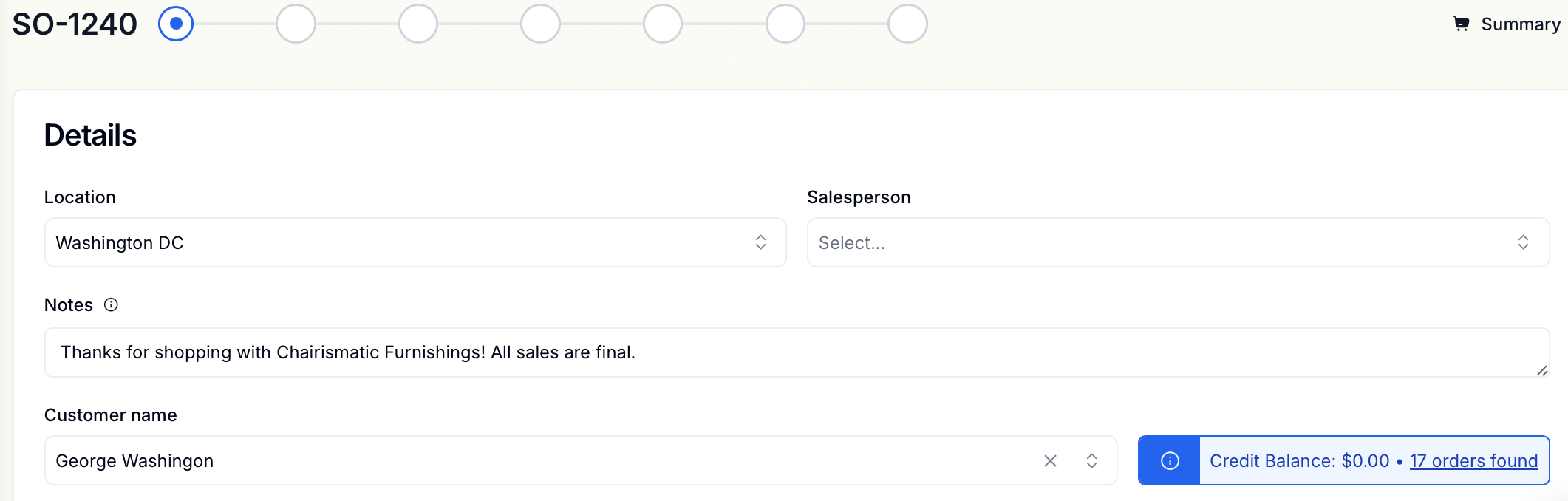Jump to the last step circle
Image resolution: width=1568 pixels, height=501 pixels.
tap(907, 24)
